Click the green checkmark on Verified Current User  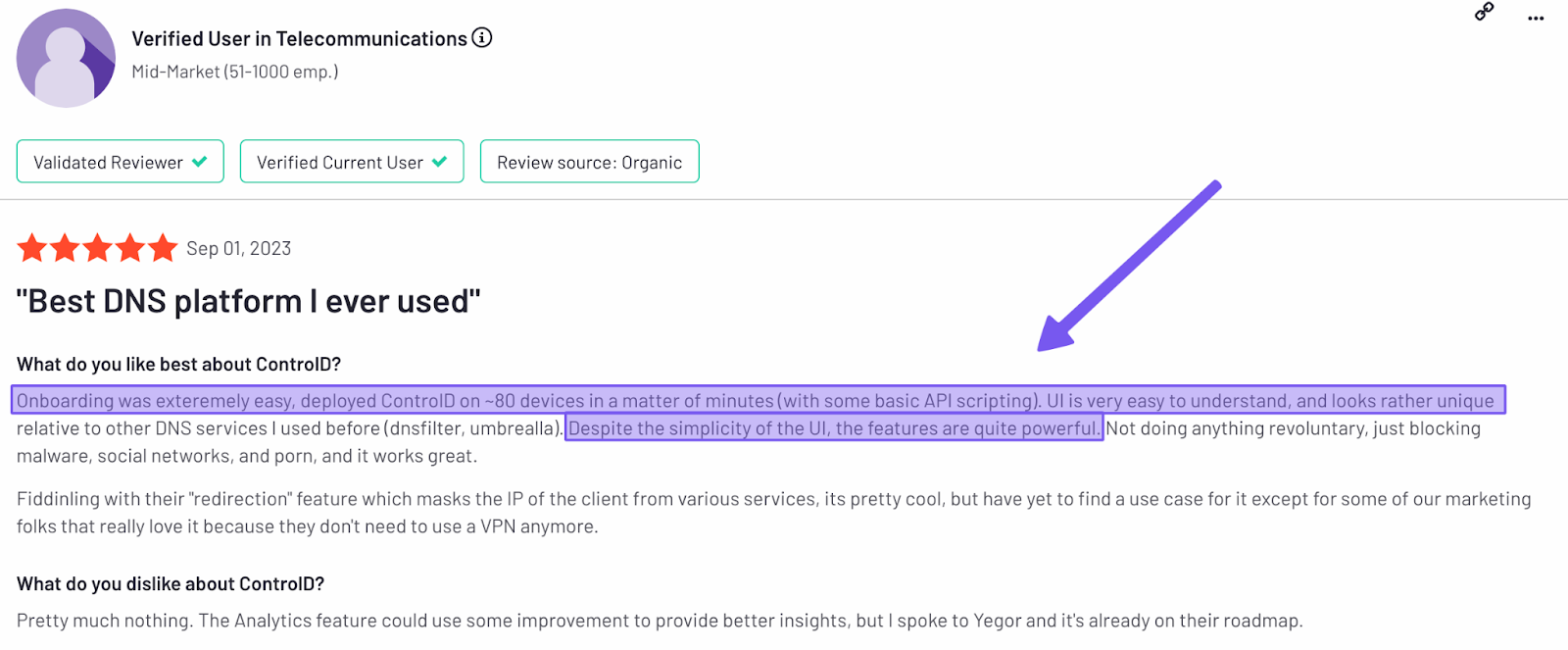(440, 162)
